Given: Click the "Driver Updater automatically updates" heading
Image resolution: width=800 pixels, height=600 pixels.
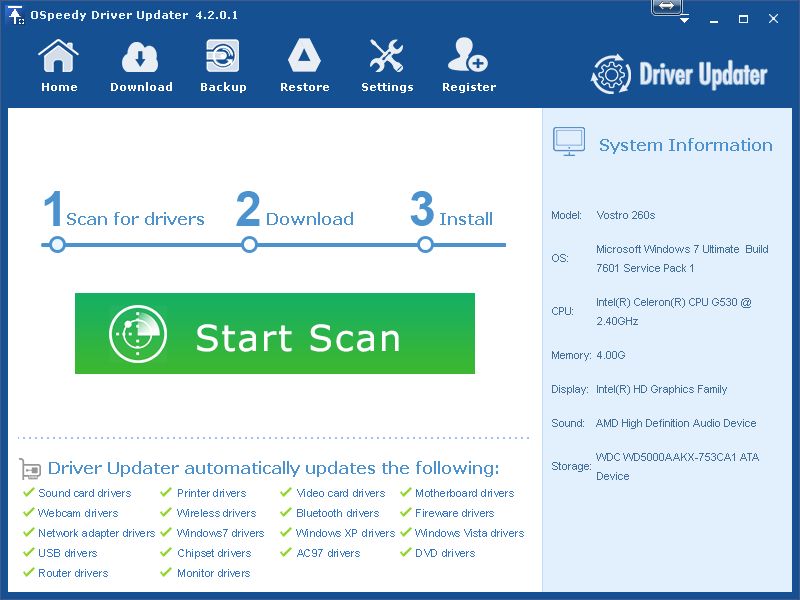Looking at the screenshot, I should point(273,468).
